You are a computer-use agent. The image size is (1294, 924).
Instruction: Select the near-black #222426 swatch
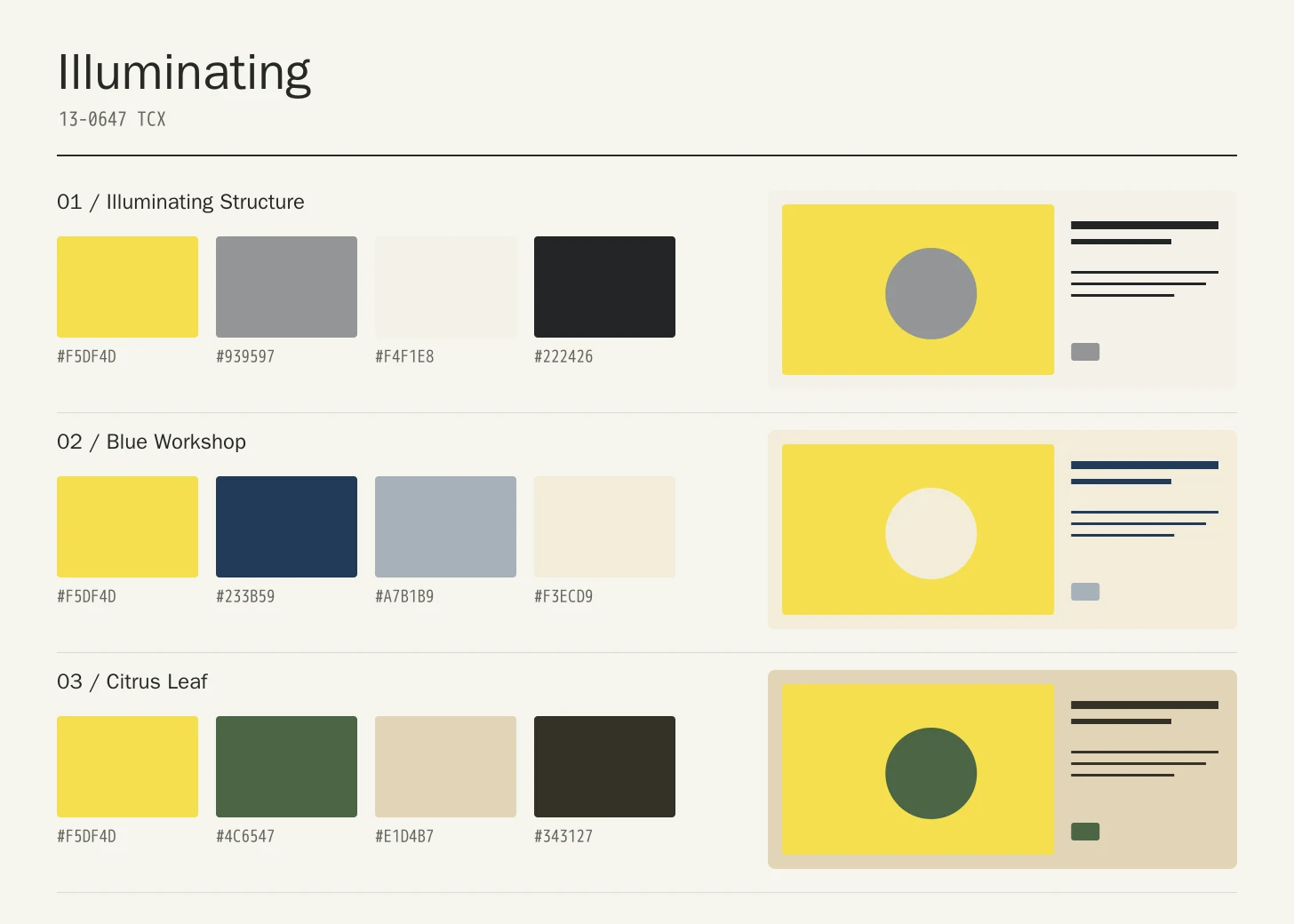coord(604,287)
